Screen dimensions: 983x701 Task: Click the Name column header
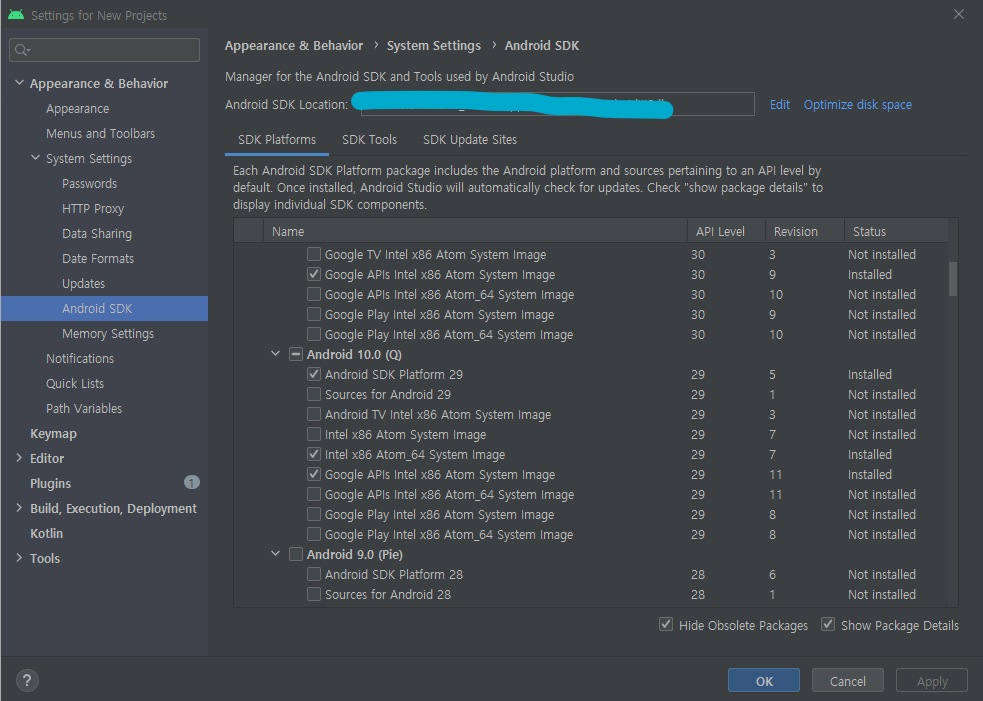(475, 231)
